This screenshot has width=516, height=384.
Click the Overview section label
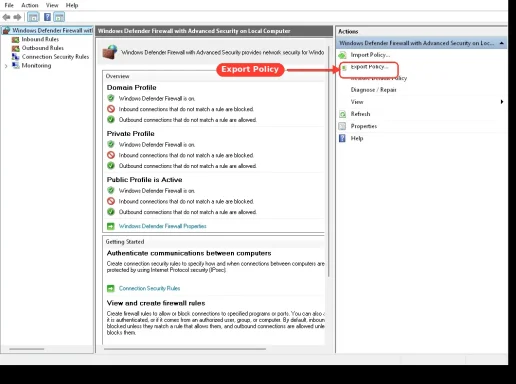pyautogui.click(x=117, y=76)
